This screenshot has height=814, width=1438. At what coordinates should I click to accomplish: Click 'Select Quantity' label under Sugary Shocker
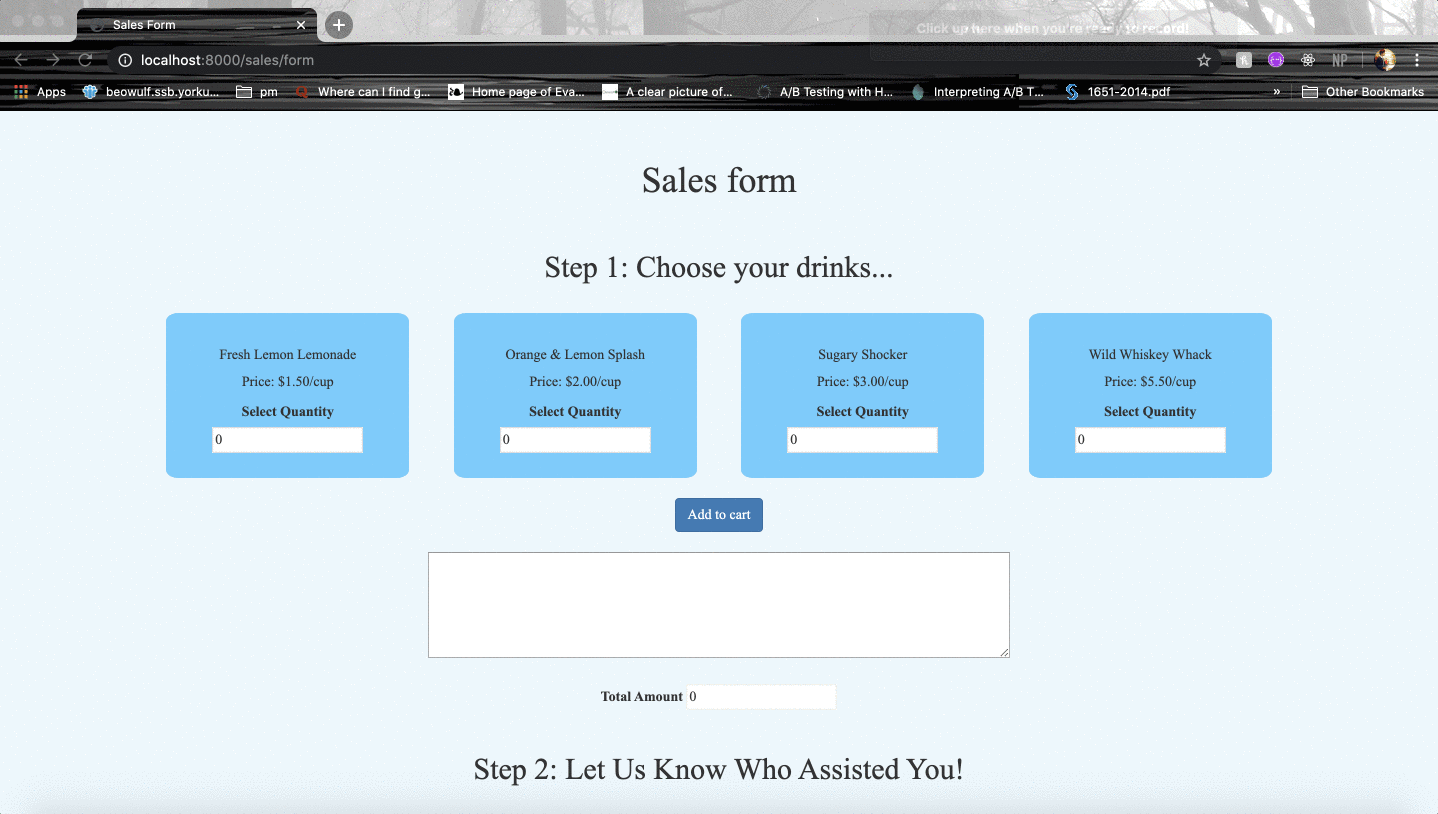[863, 412]
